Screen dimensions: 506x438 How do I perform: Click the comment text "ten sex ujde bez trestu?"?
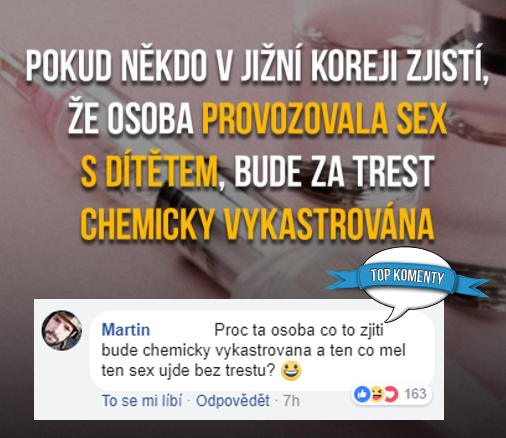pyautogui.click(x=188, y=371)
